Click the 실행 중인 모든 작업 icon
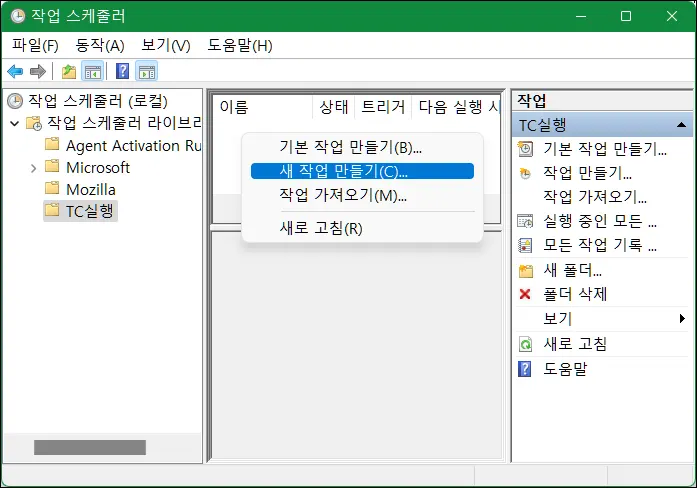This screenshot has width=697, height=488. [525, 221]
